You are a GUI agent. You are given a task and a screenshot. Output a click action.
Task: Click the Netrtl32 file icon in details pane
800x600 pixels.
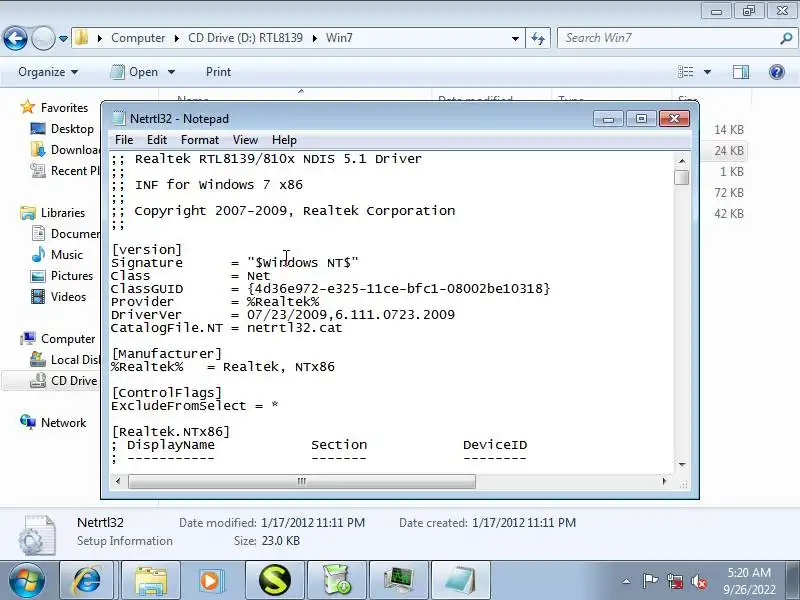pos(37,534)
